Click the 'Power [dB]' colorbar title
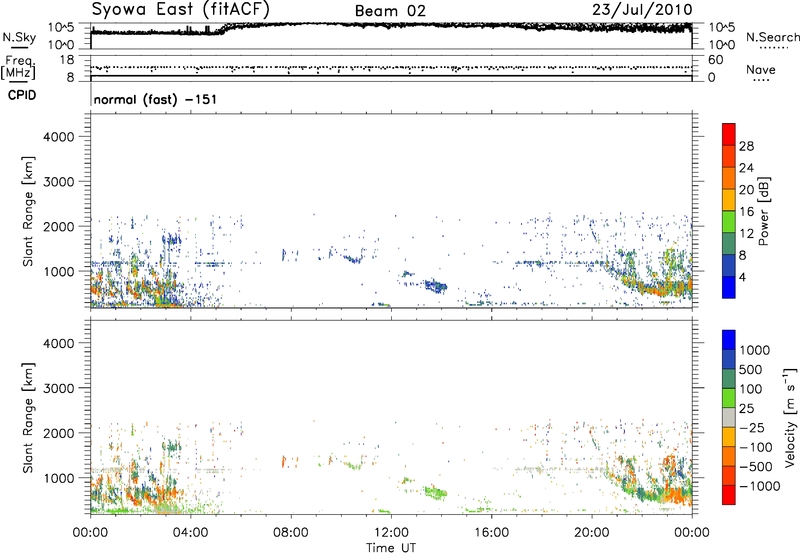Screen dimensions: 800x554 pos(763,211)
